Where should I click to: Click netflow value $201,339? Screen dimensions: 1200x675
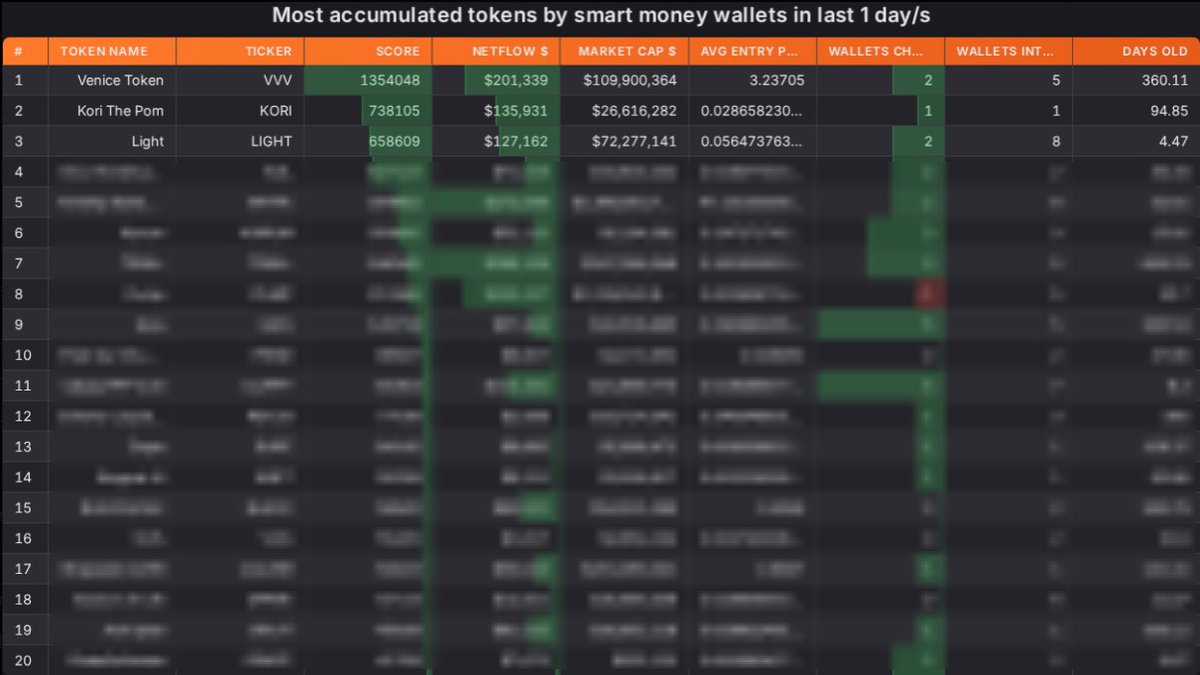click(x=516, y=80)
